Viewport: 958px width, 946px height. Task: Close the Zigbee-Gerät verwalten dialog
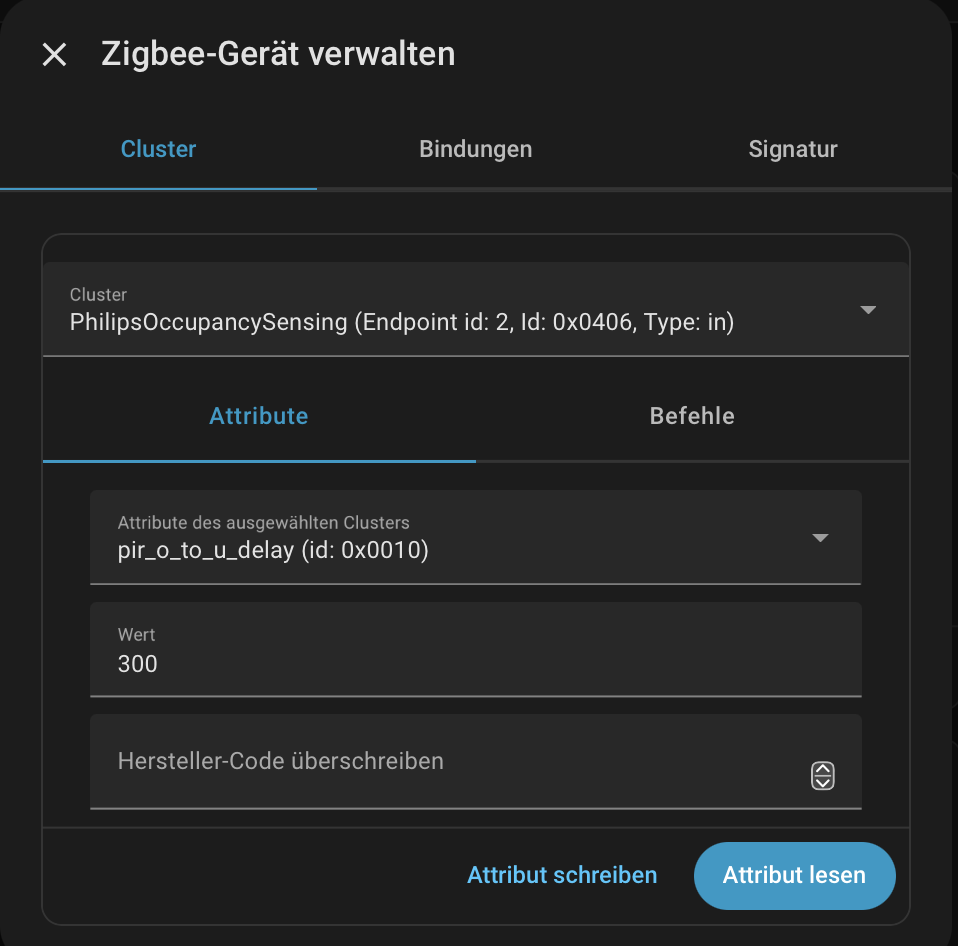click(54, 55)
